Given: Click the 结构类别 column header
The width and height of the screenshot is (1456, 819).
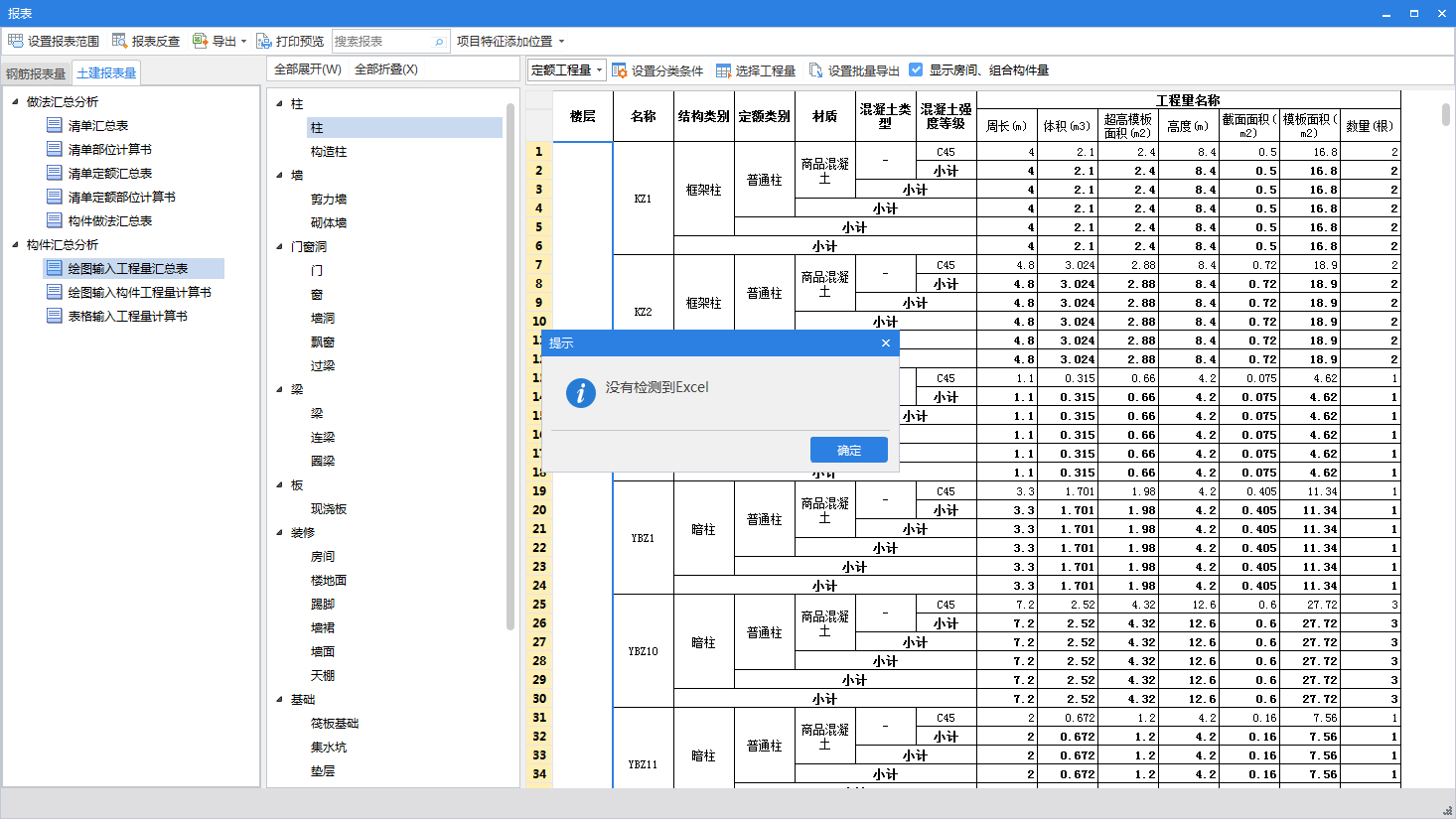Looking at the screenshot, I should [x=704, y=116].
